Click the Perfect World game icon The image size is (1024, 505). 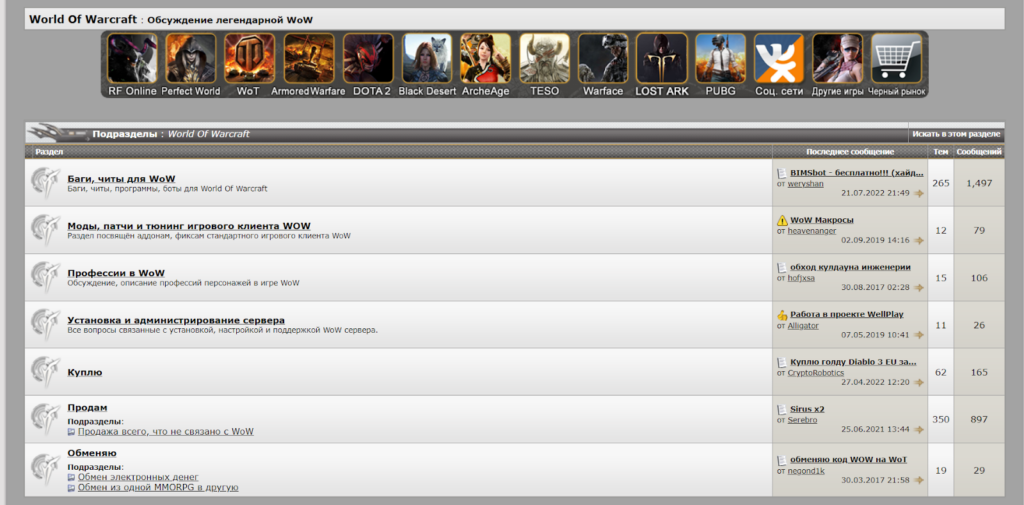pos(190,59)
